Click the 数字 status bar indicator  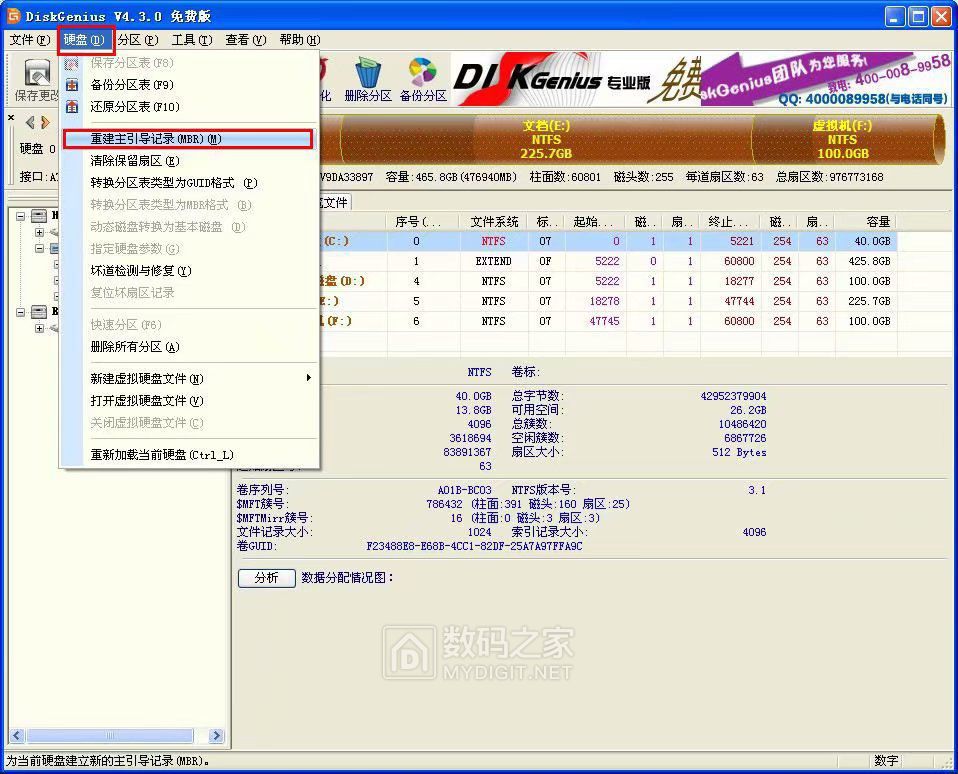(x=886, y=761)
